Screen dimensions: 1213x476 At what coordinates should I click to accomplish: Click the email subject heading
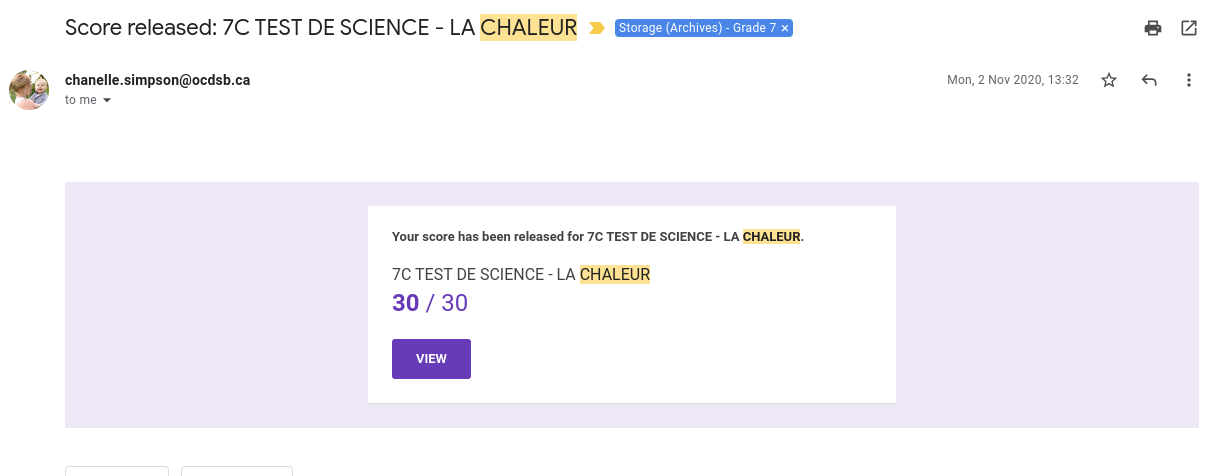pyautogui.click(x=320, y=27)
